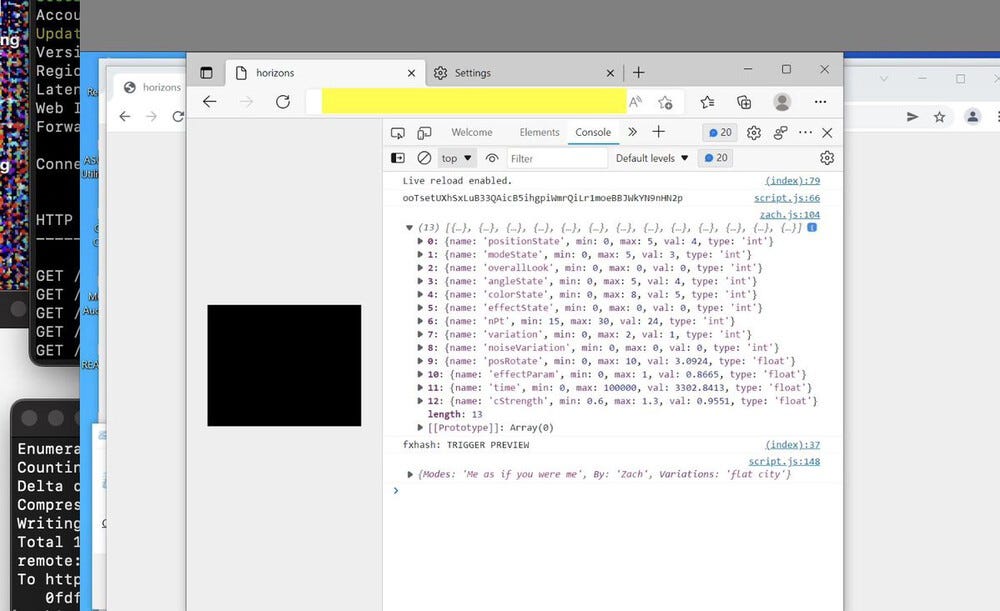Expand array item 1 modeState
1000x611 pixels.
tap(420, 254)
